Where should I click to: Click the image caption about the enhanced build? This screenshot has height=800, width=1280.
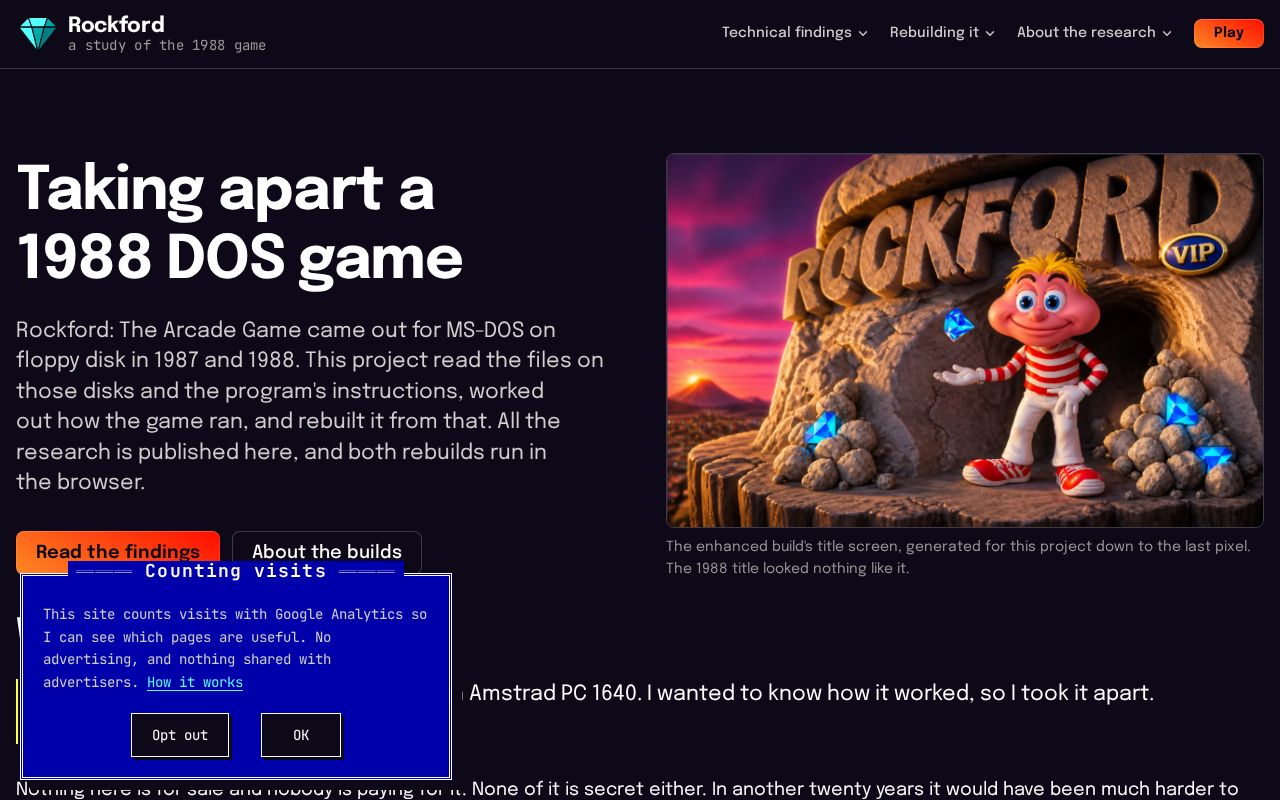pyautogui.click(x=958, y=557)
